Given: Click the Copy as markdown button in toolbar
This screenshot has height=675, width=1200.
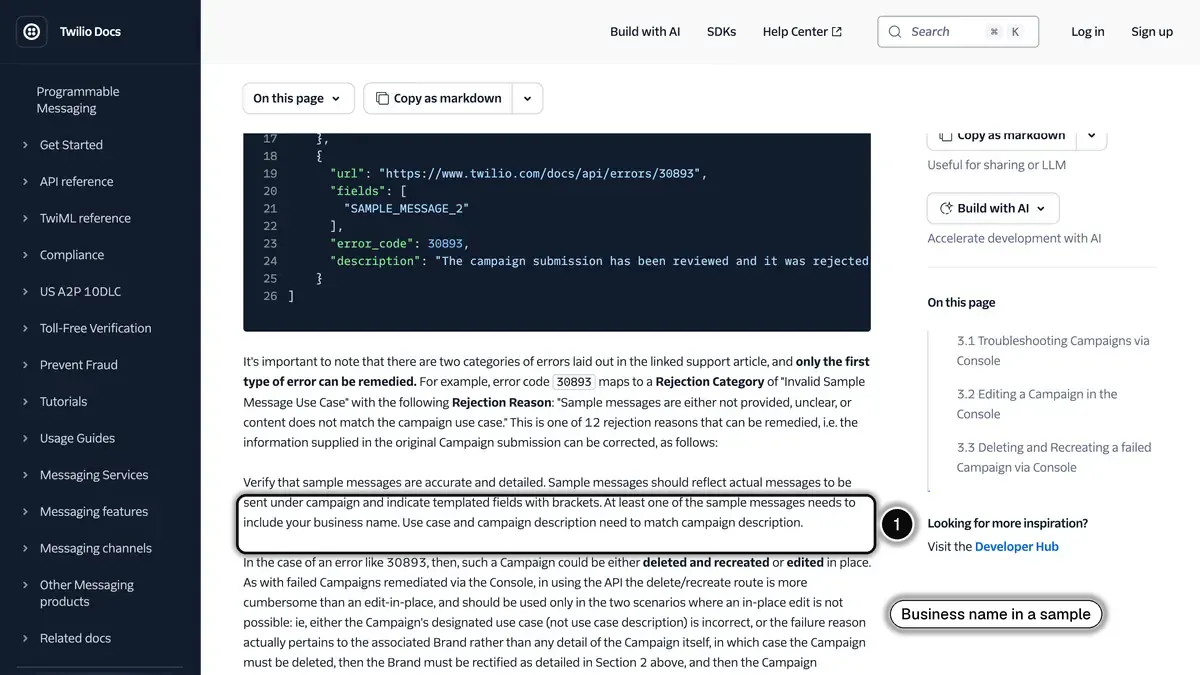Looking at the screenshot, I should tap(438, 98).
